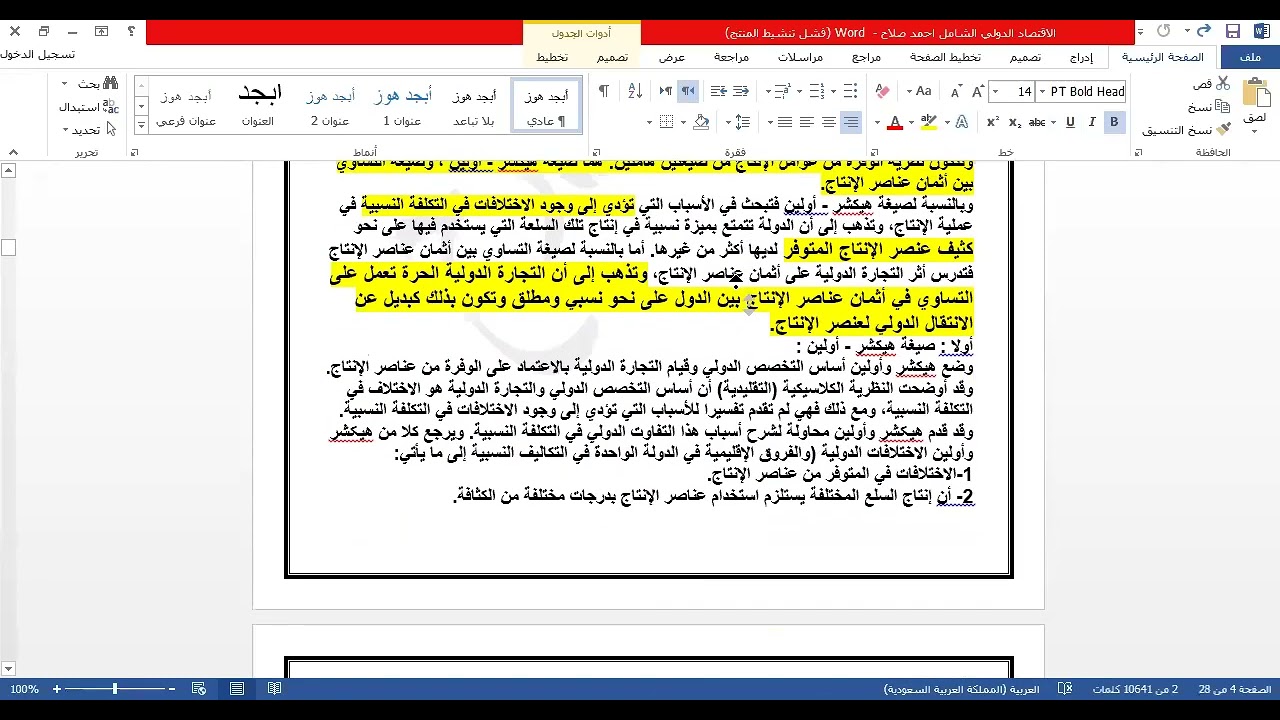Switch to Review (مراجعة) tab
1280x720 pixels.
pyautogui.click(x=731, y=57)
